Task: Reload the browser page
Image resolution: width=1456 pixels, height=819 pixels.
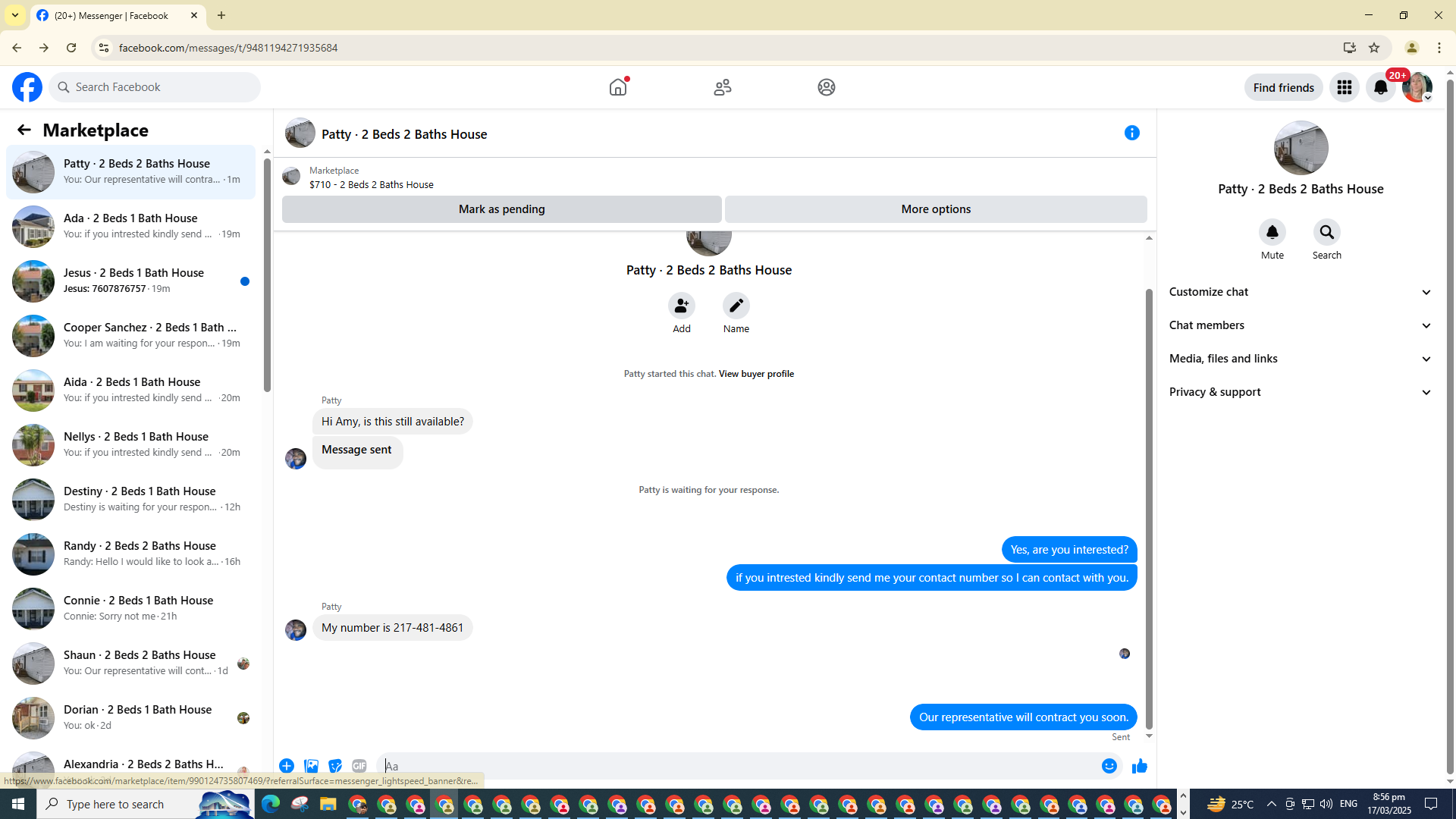Action: [x=71, y=48]
